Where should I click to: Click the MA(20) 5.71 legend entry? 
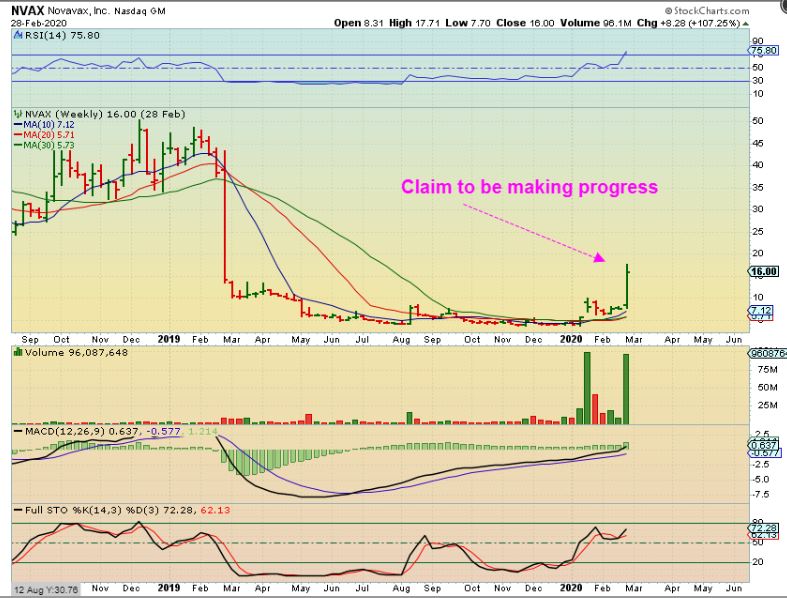(x=45, y=135)
